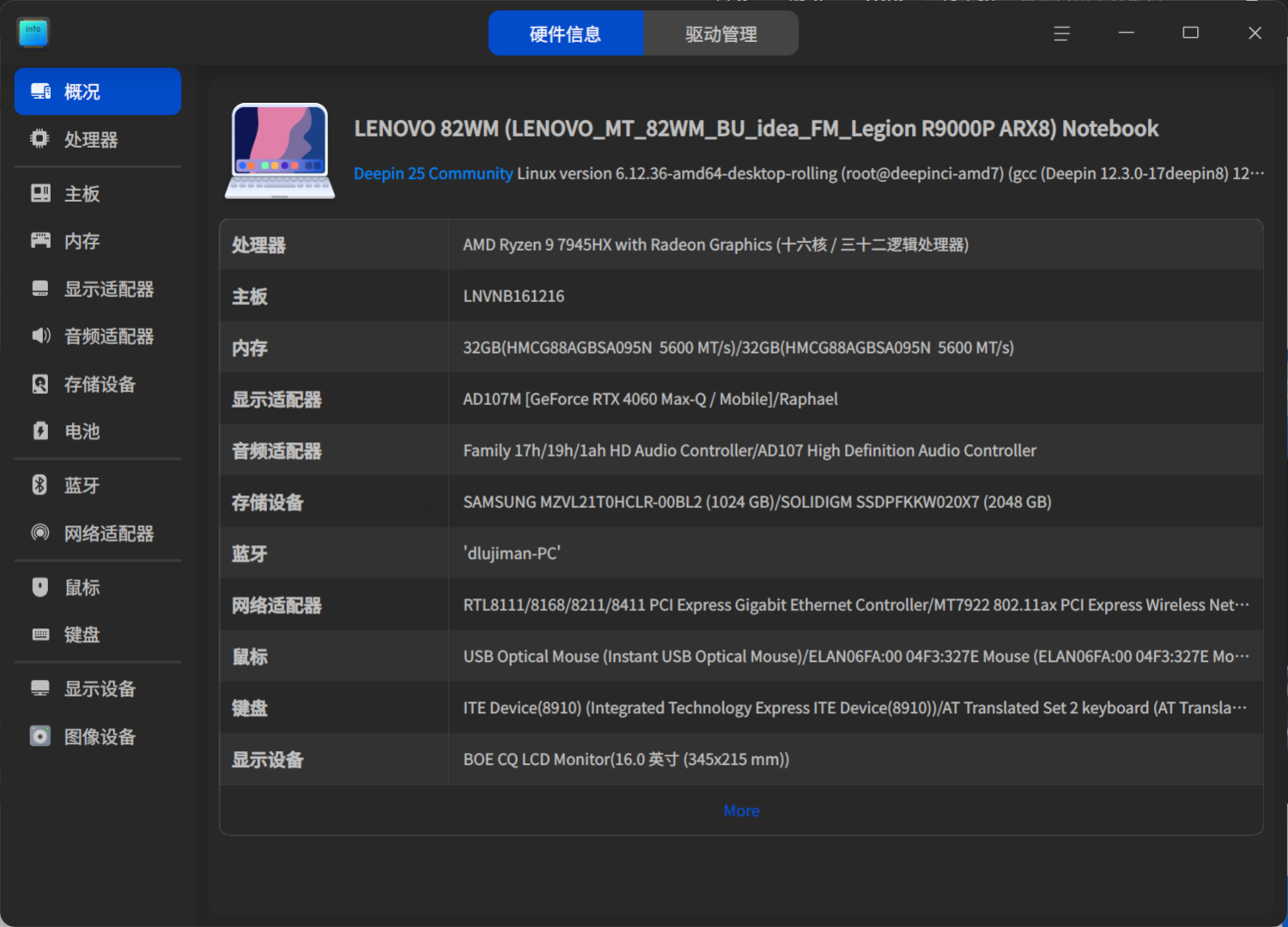Click the 音频适配器 speaker icon
1288x927 pixels.
[x=40, y=336]
